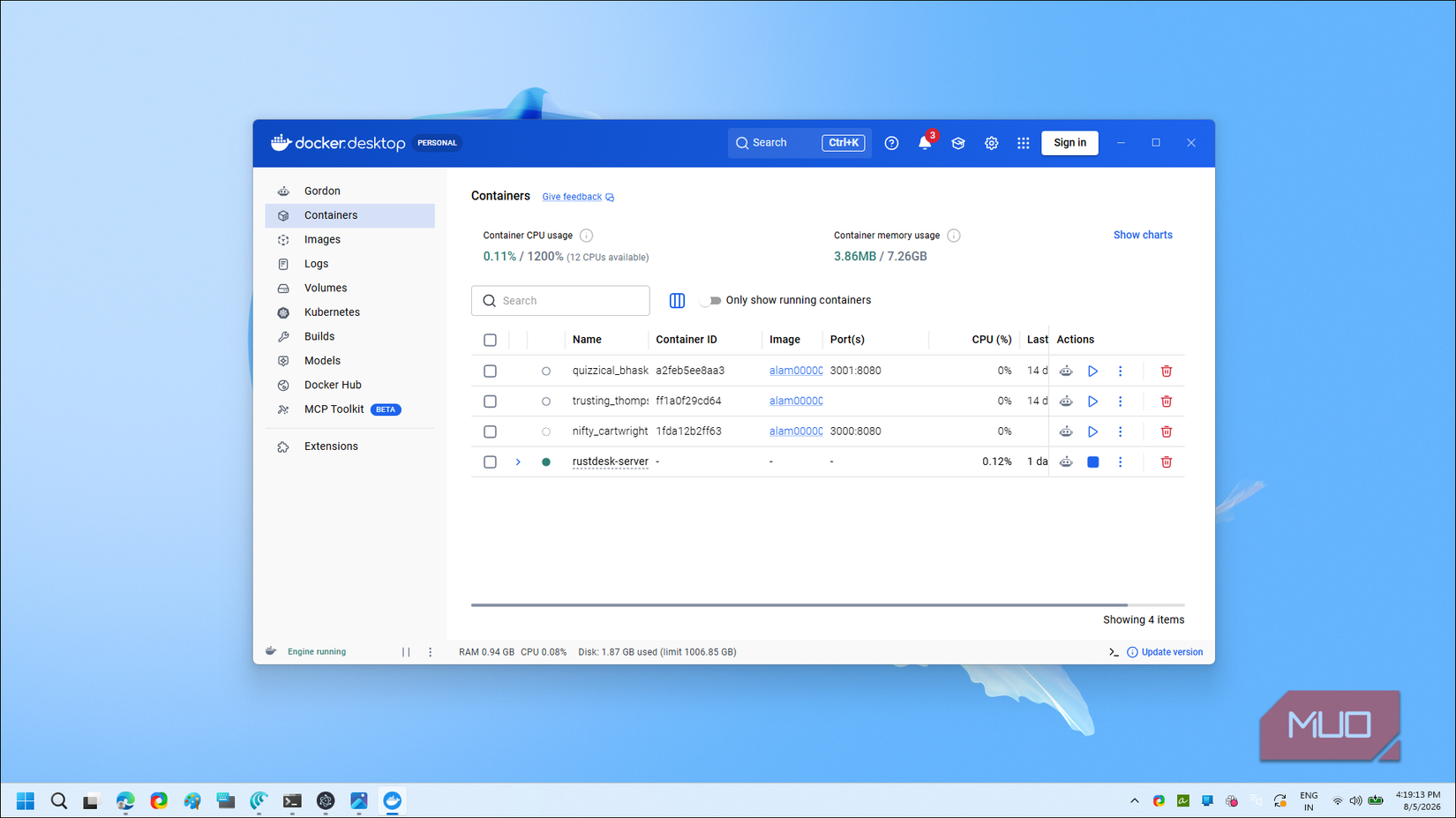Open Docker Hub in sidebar
Viewport: 1456px width, 818px height.
point(349,386)
